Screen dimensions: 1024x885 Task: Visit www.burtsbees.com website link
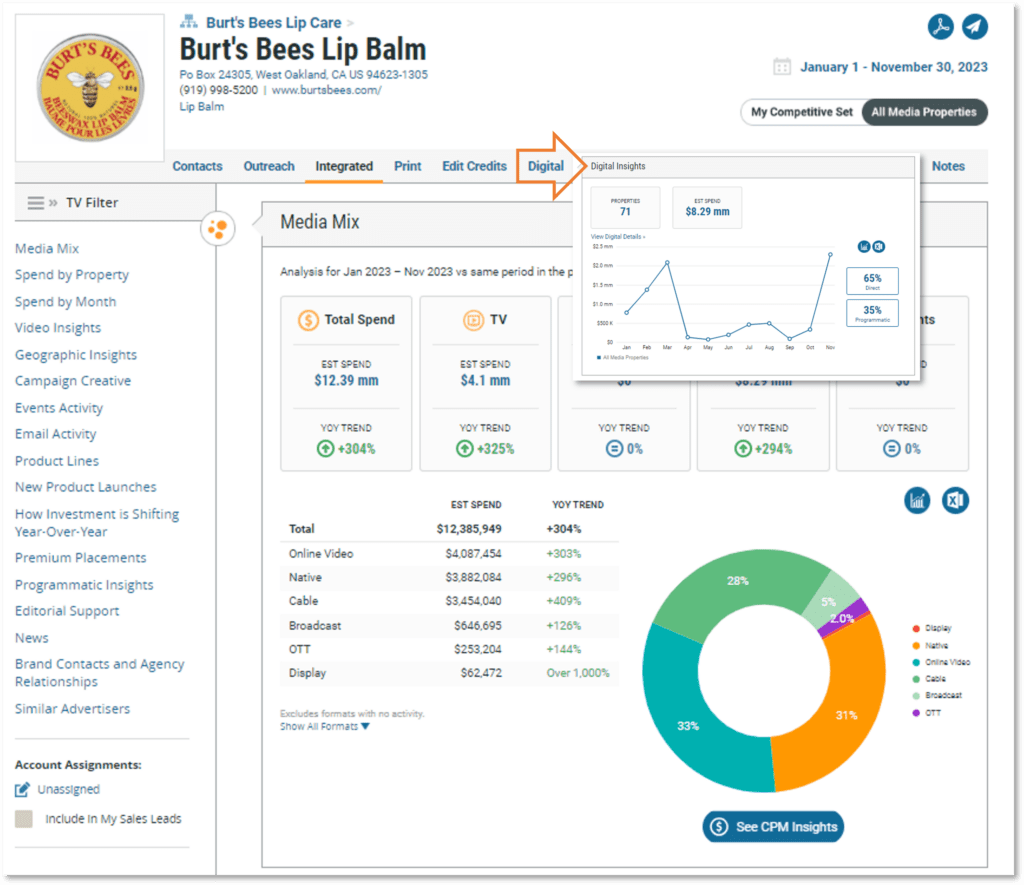click(327, 90)
